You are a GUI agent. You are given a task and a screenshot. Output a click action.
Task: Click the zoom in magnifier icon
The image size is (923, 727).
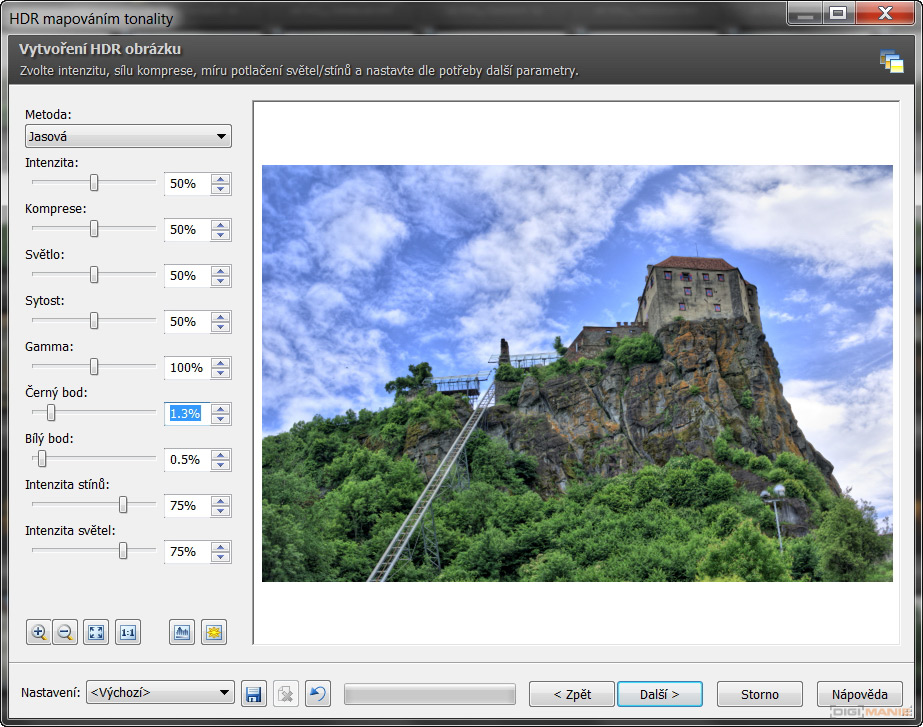(39, 632)
